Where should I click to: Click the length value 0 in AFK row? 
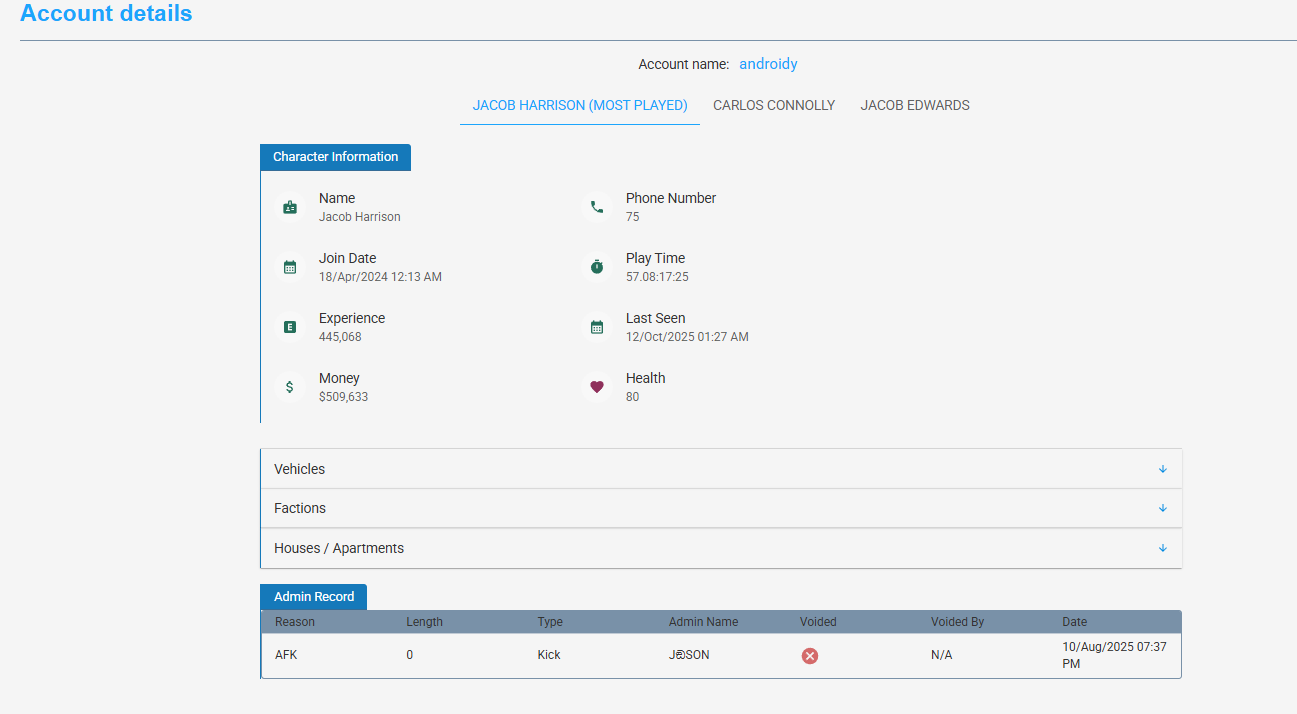tap(410, 655)
